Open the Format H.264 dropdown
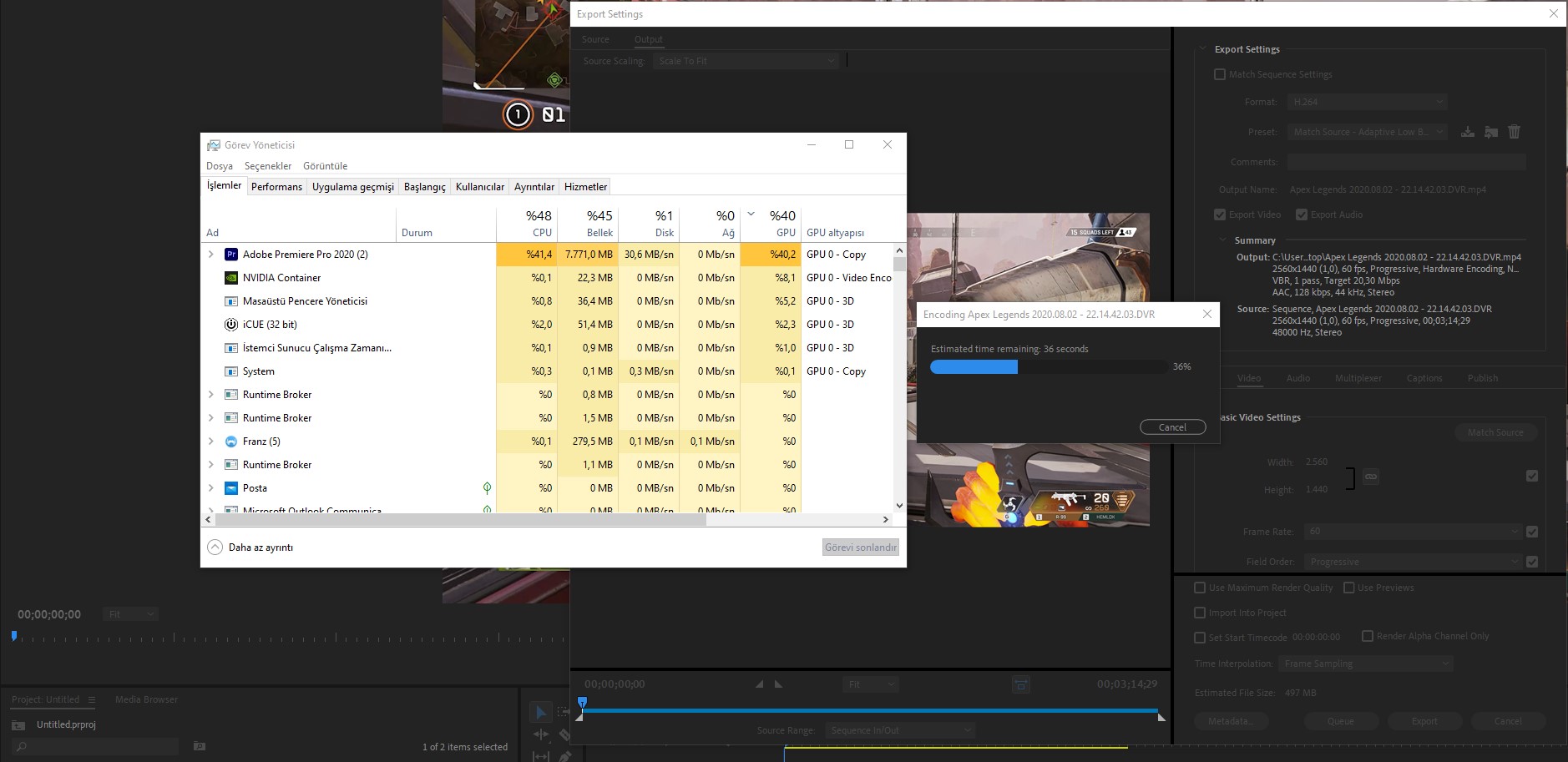 tap(1367, 102)
